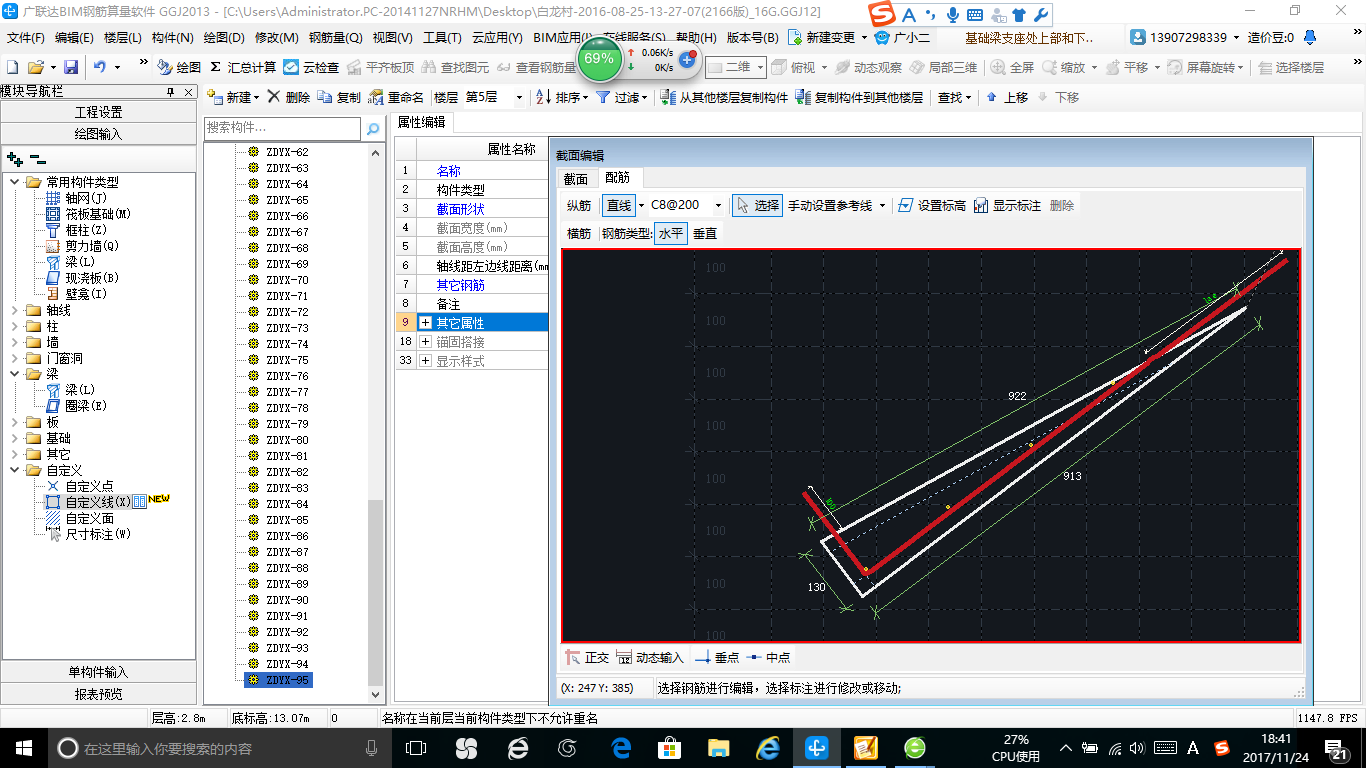1366x768 pixels.
Task: Select 自定义线(X) tree item
Action: click(x=97, y=502)
